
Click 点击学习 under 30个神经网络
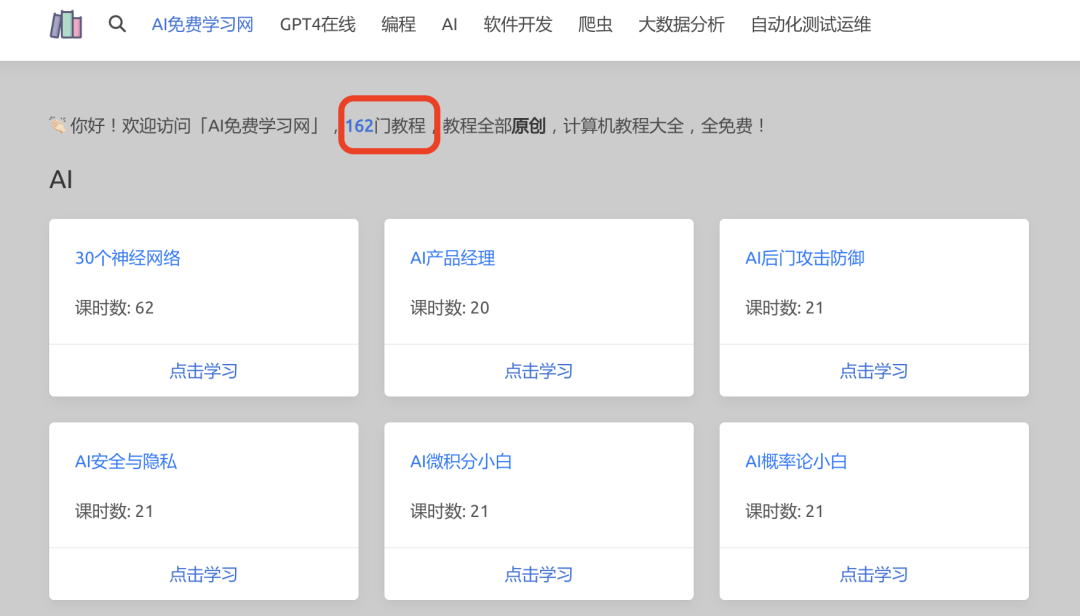(x=203, y=370)
